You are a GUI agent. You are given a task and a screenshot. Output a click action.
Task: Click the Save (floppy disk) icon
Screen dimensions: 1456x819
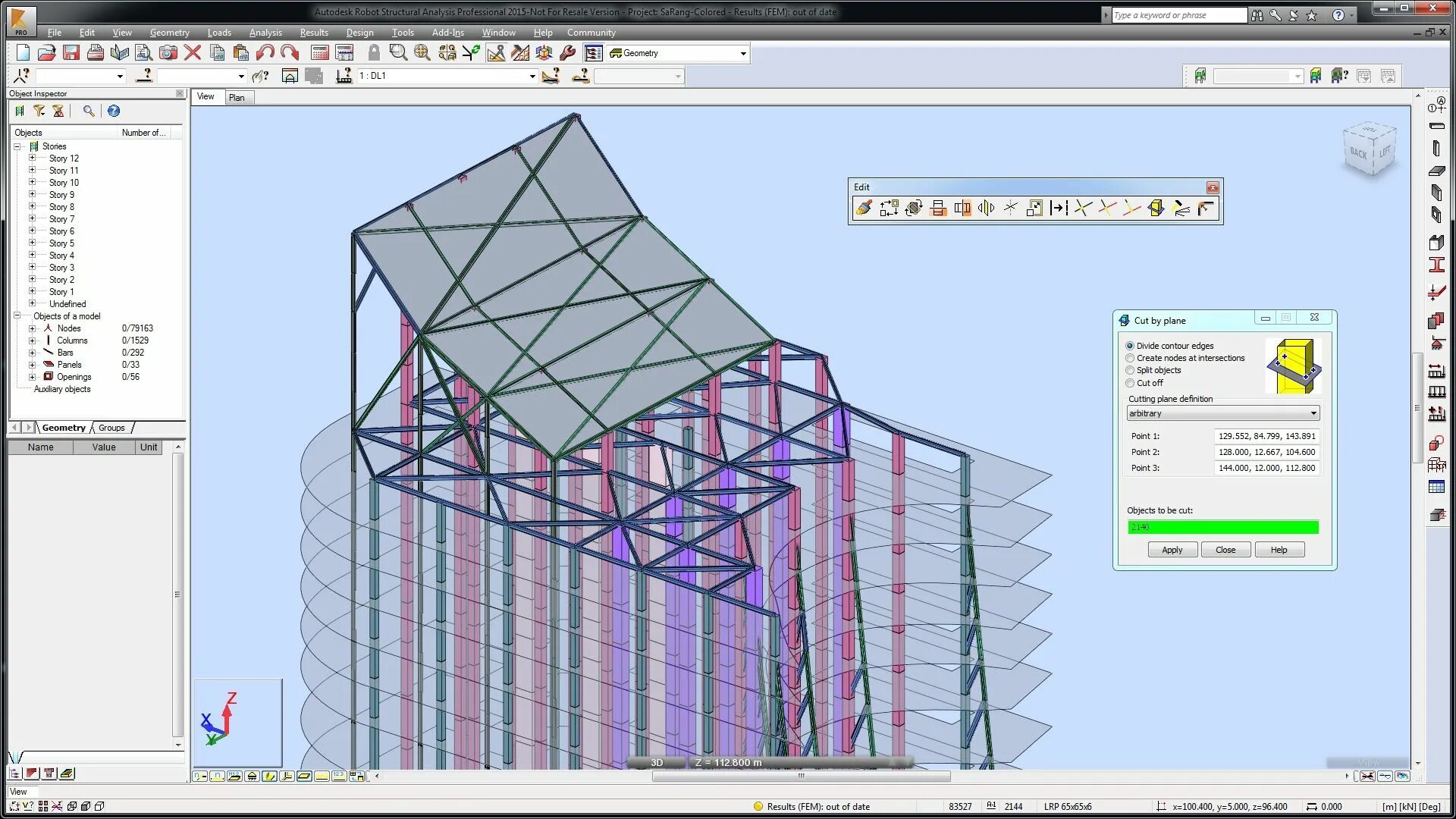71,52
